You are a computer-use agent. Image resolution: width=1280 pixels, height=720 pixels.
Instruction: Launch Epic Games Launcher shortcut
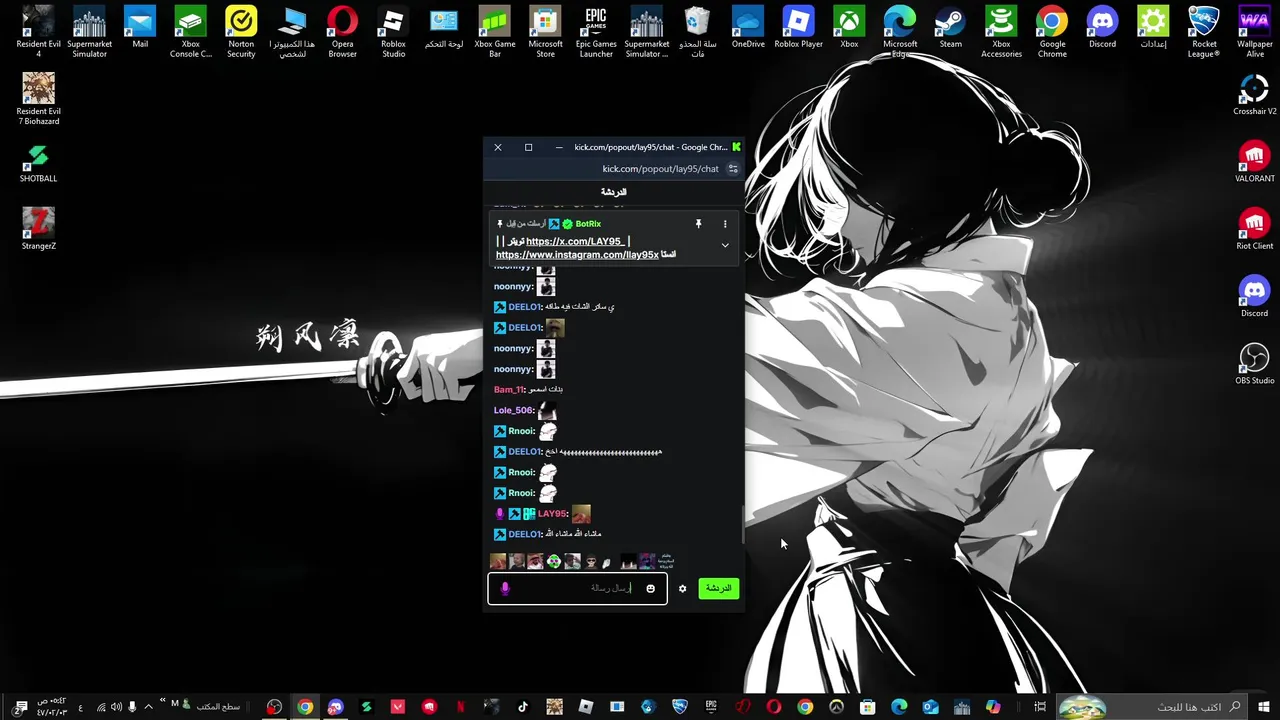596,31
